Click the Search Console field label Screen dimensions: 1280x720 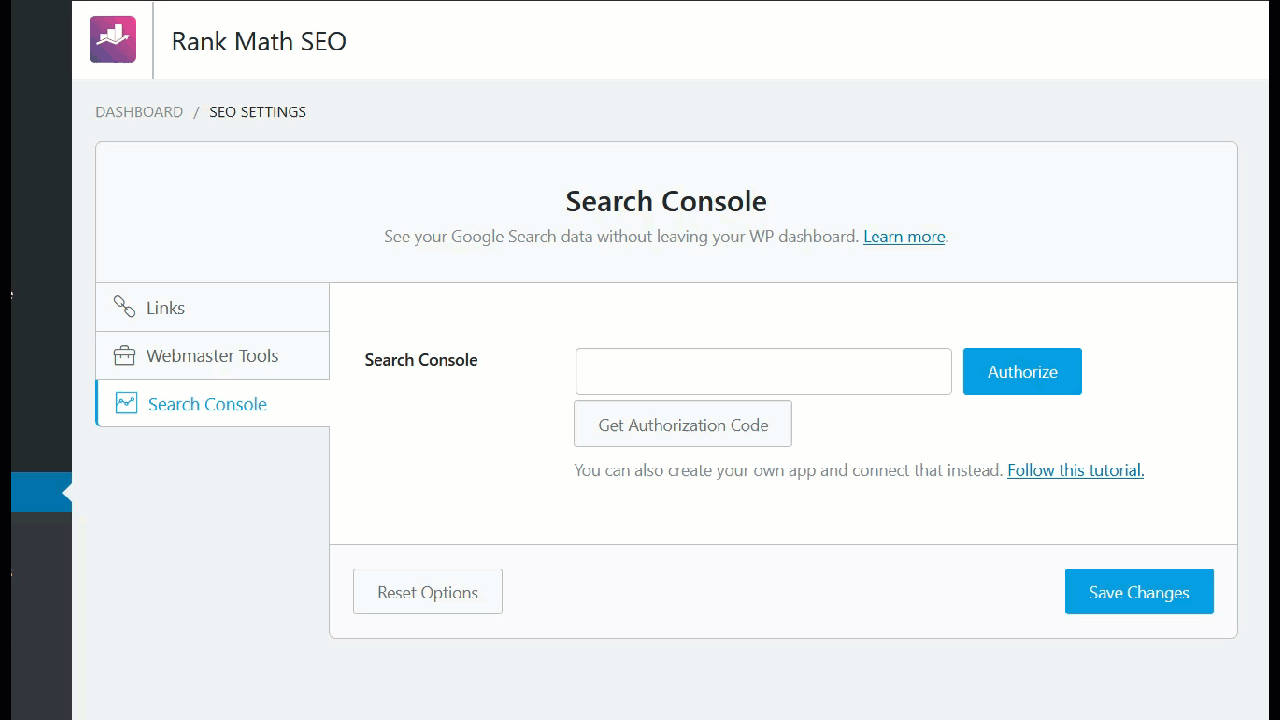tap(421, 360)
